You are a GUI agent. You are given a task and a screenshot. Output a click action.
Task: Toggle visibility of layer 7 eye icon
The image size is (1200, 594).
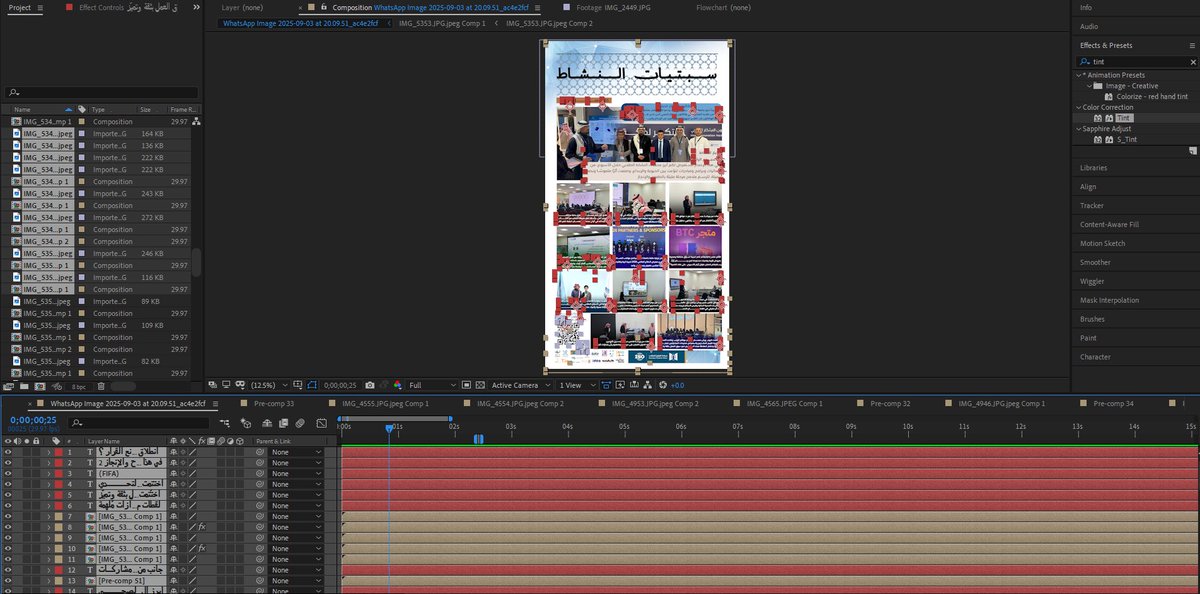pyautogui.click(x=8, y=516)
